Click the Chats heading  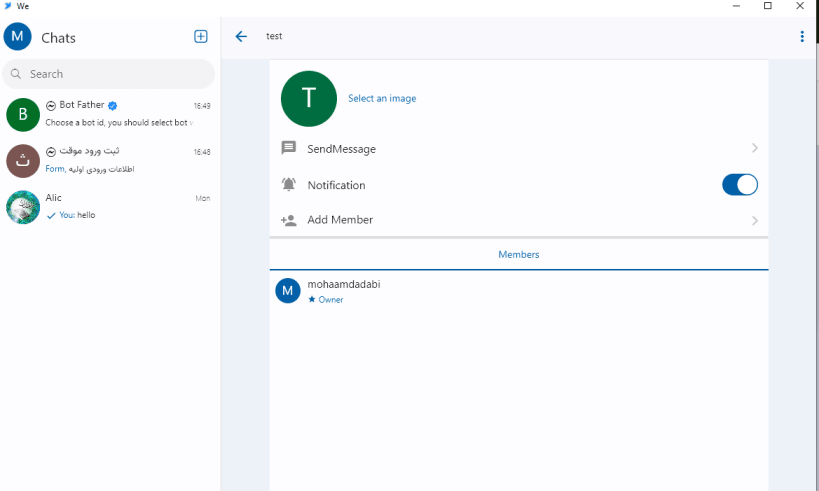coord(58,38)
